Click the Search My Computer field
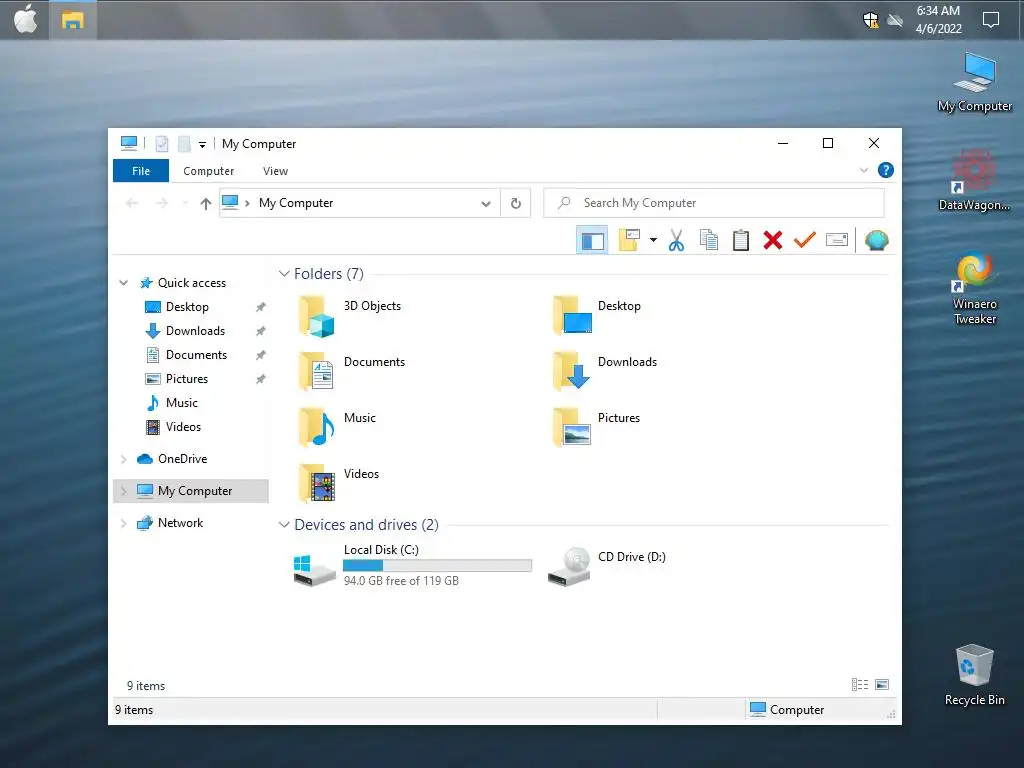This screenshot has width=1024, height=768. coord(714,203)
